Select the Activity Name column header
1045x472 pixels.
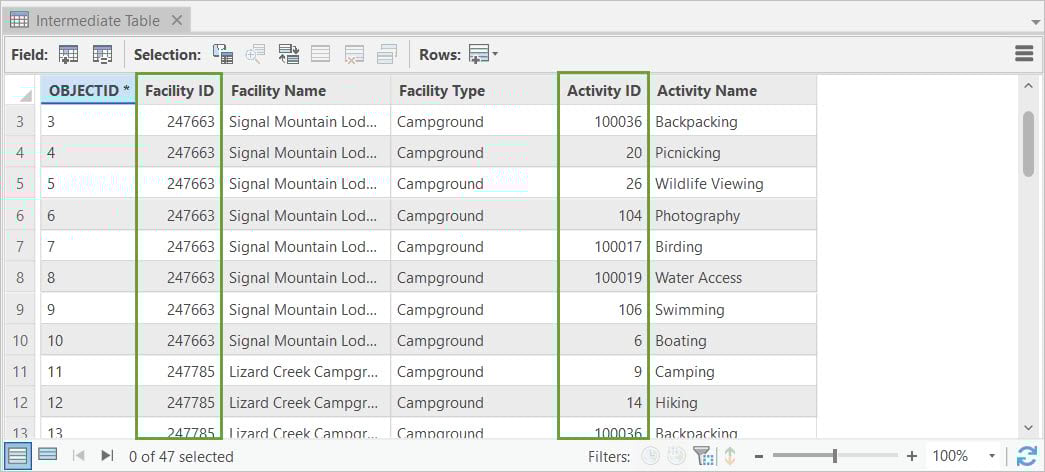(x=733, y=91)
